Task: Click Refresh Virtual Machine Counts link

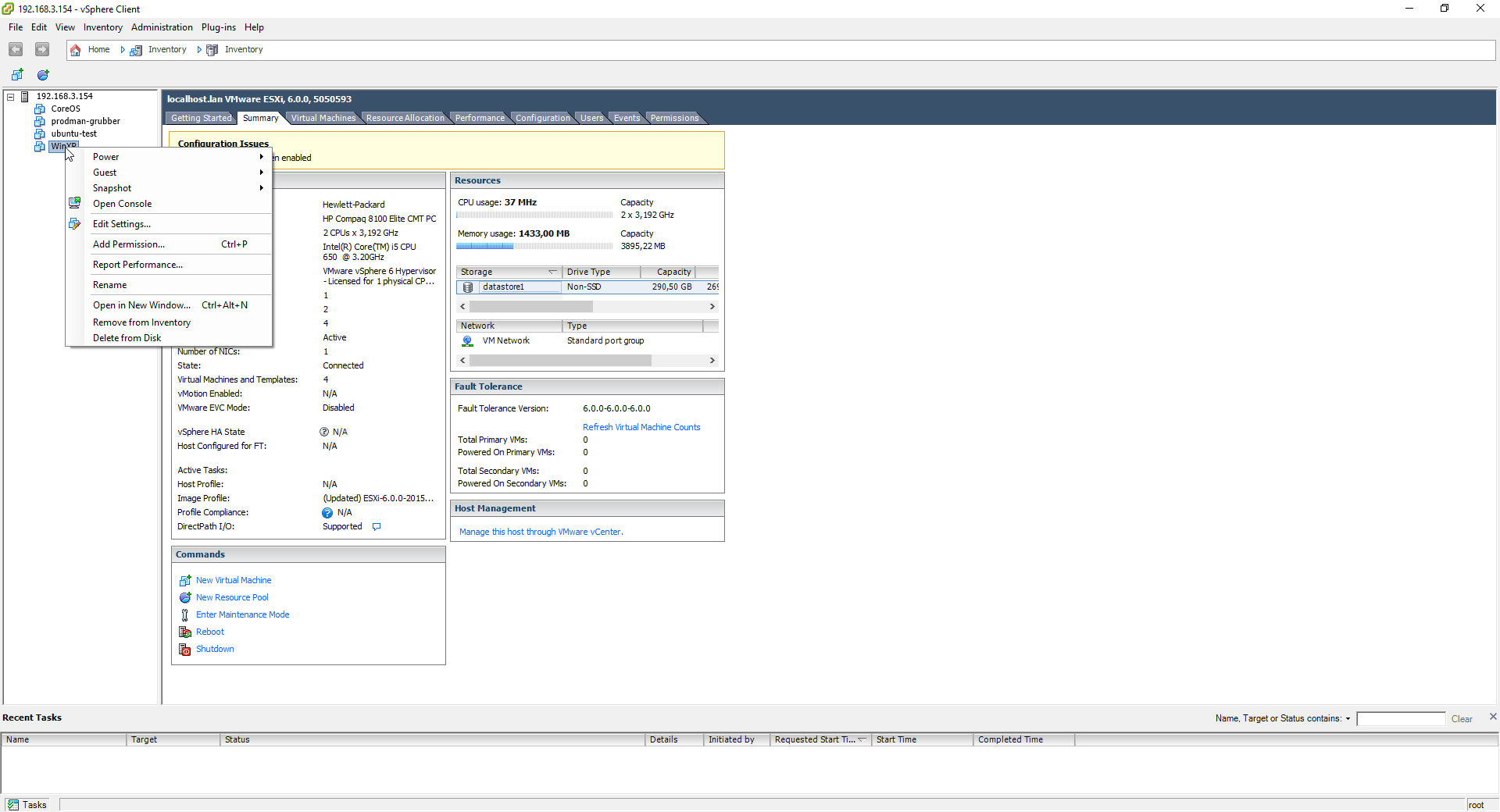Action: [641, 427]
